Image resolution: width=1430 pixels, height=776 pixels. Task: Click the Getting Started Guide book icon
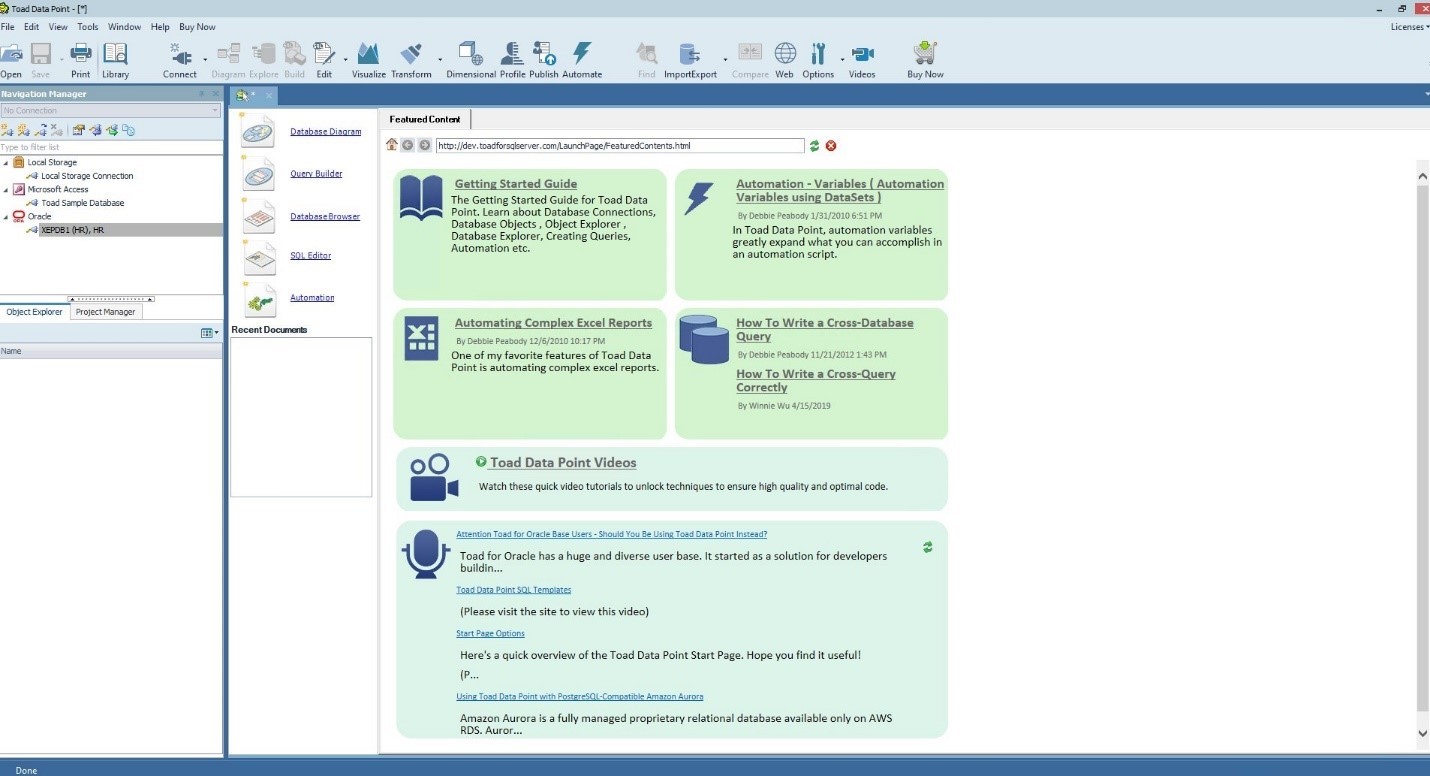coord(421,197)
